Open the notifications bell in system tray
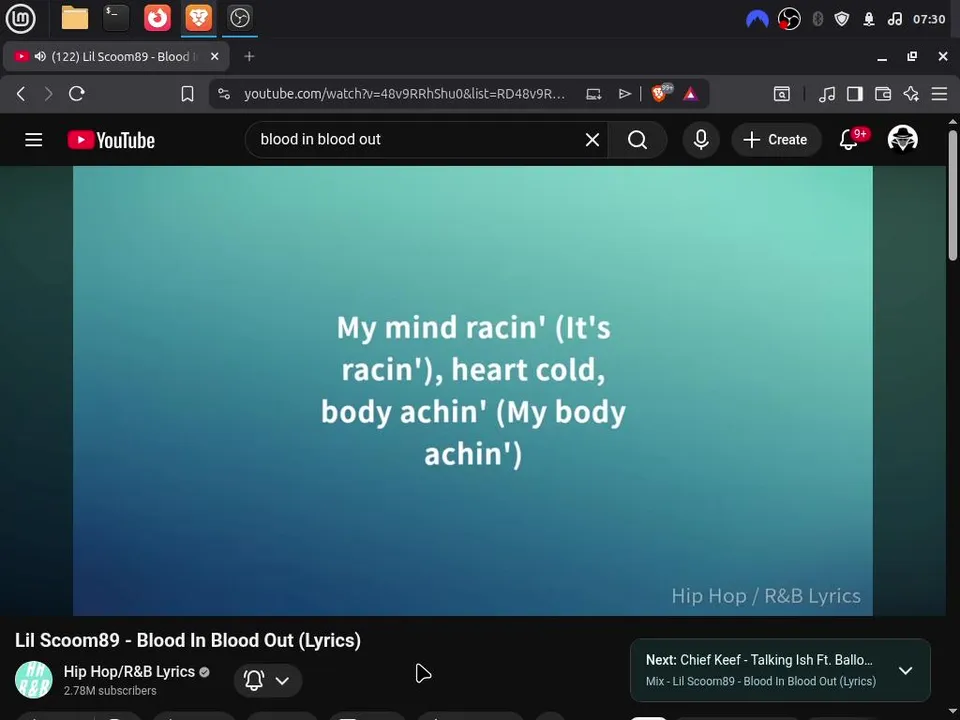Screen dimensions: 960x720 pos(869,19)
